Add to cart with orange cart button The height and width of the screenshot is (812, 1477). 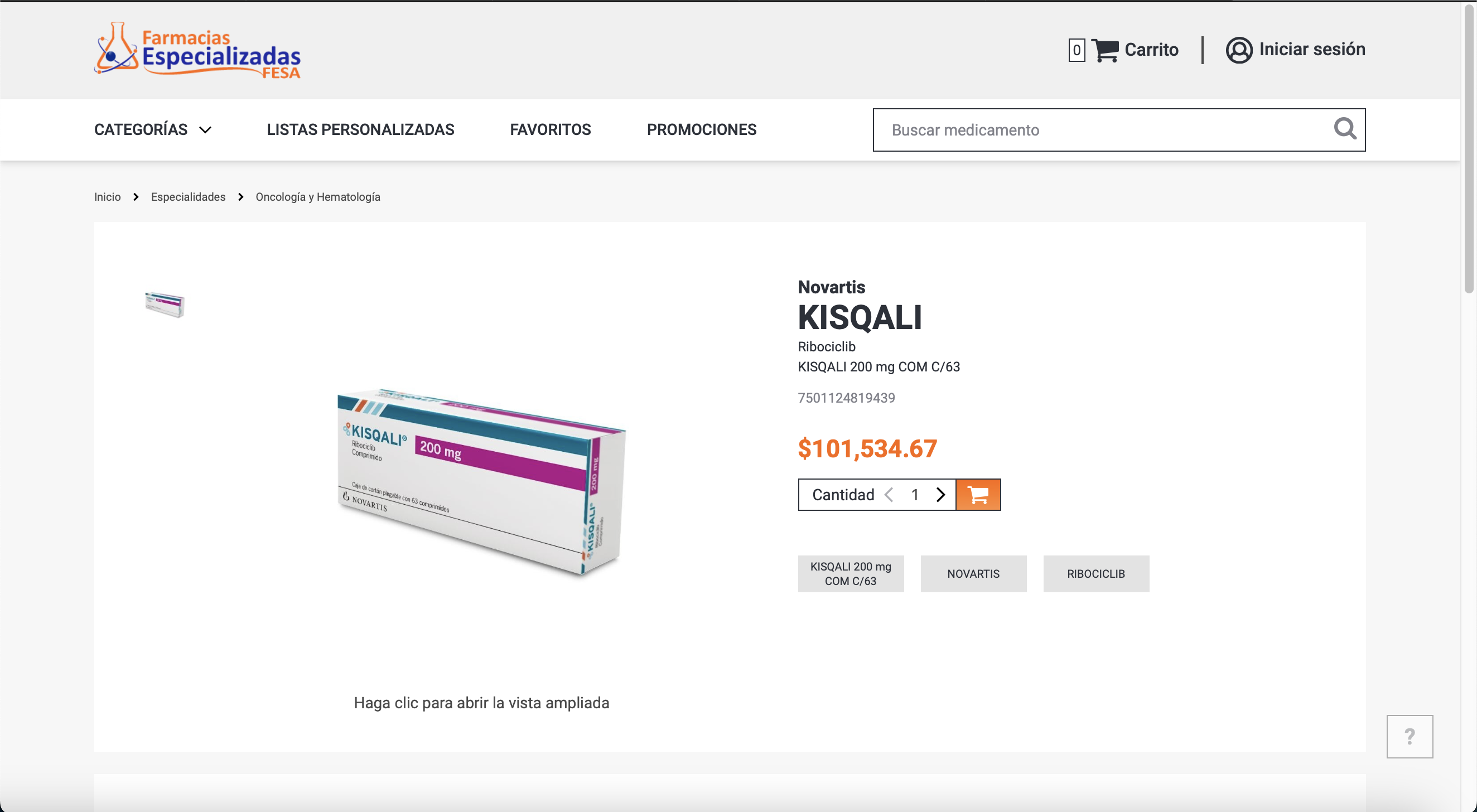click(978, 494)
